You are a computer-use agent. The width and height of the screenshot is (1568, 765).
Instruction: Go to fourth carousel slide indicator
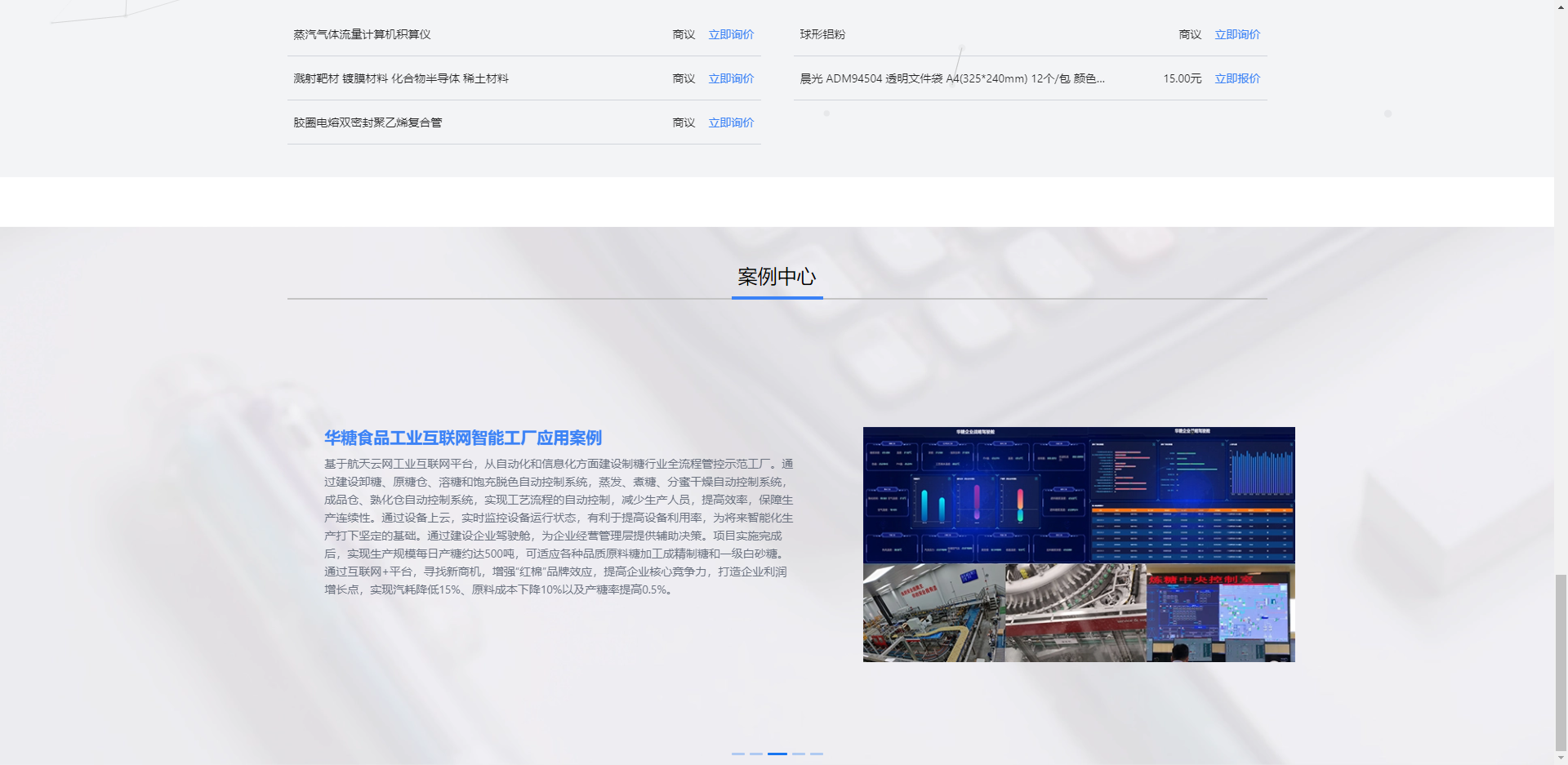[x=799, y=754]
